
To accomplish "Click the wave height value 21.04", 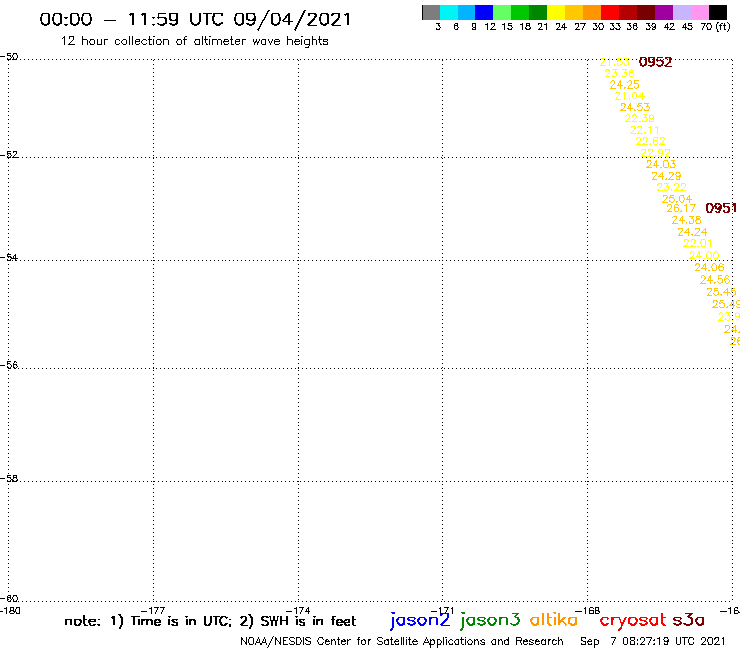I will [x=630, y=96].
